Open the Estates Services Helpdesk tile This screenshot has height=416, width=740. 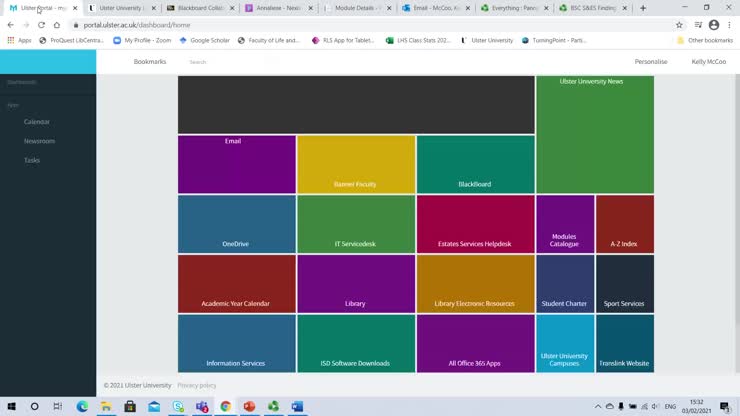[476, 224]
